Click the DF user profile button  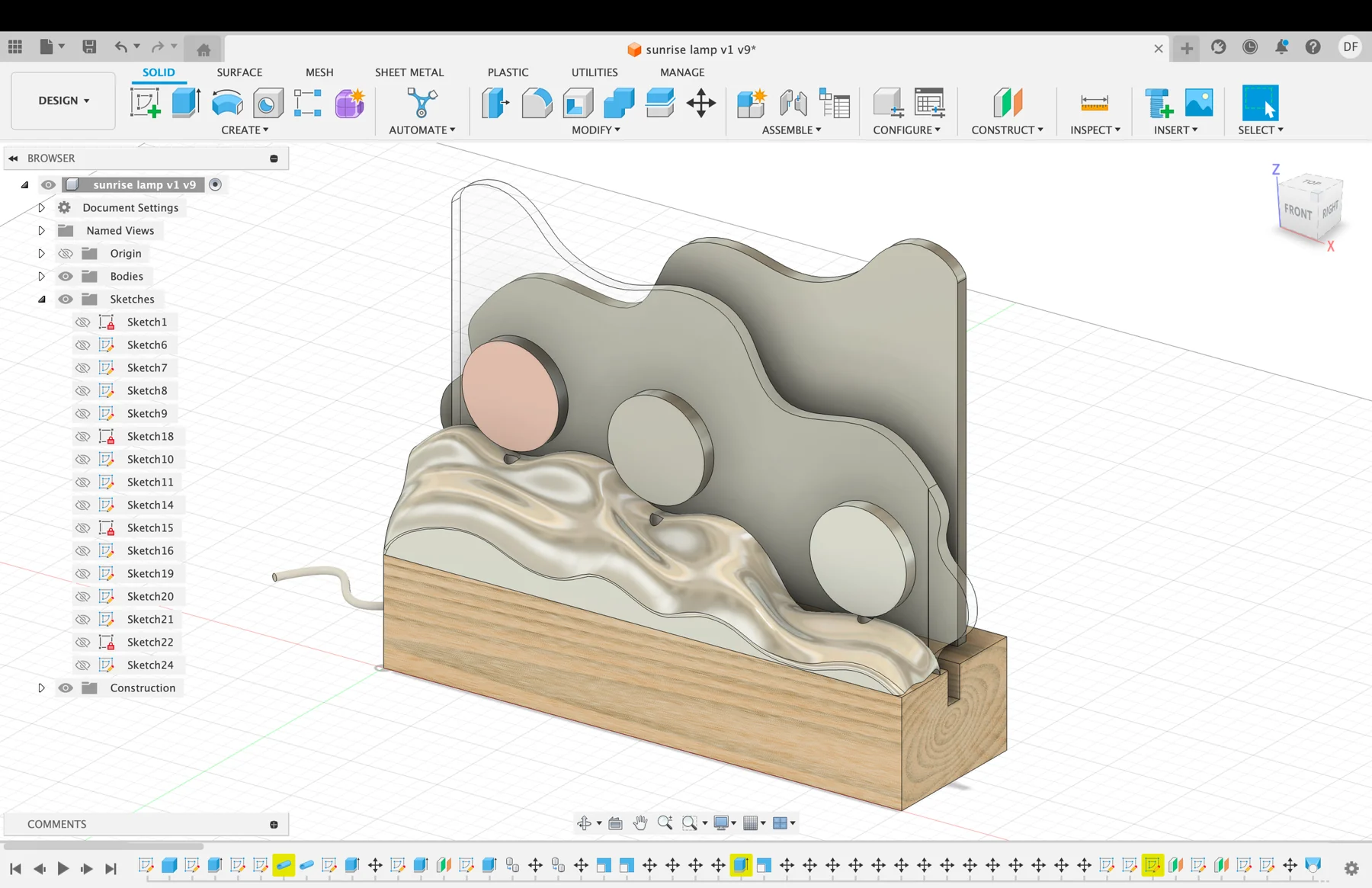pos(1350,47)
